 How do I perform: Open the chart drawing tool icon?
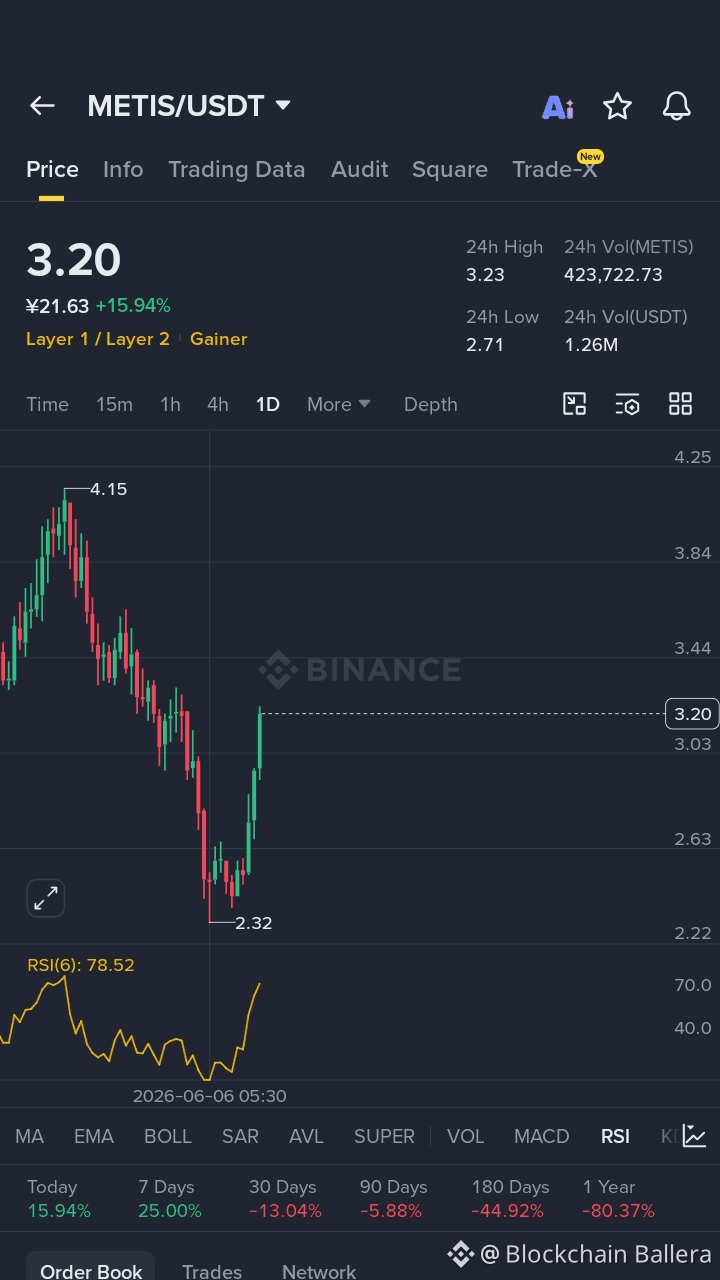point(574,404)
